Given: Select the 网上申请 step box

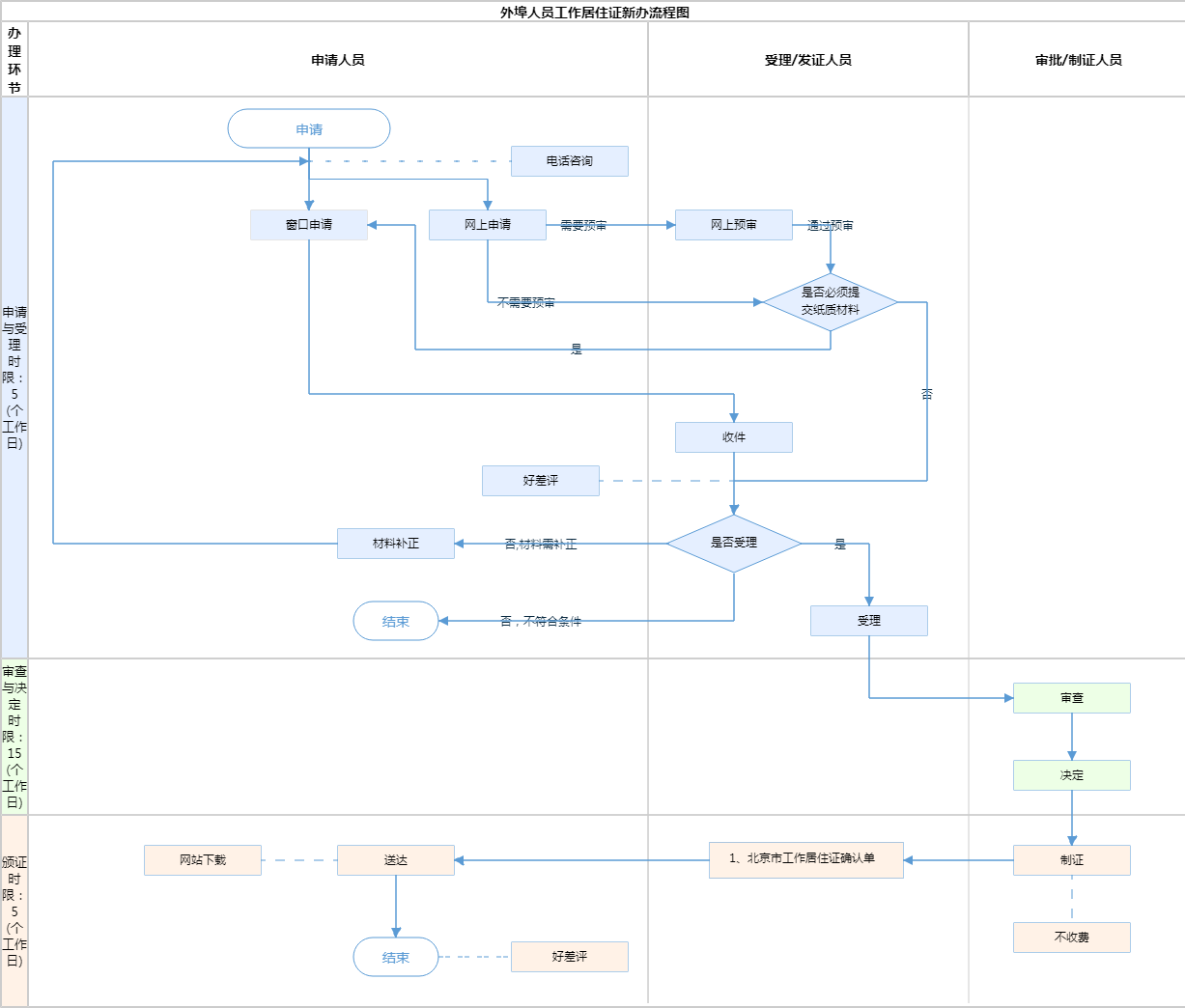Looking at the screenshot, I should [x=487, y=225].
